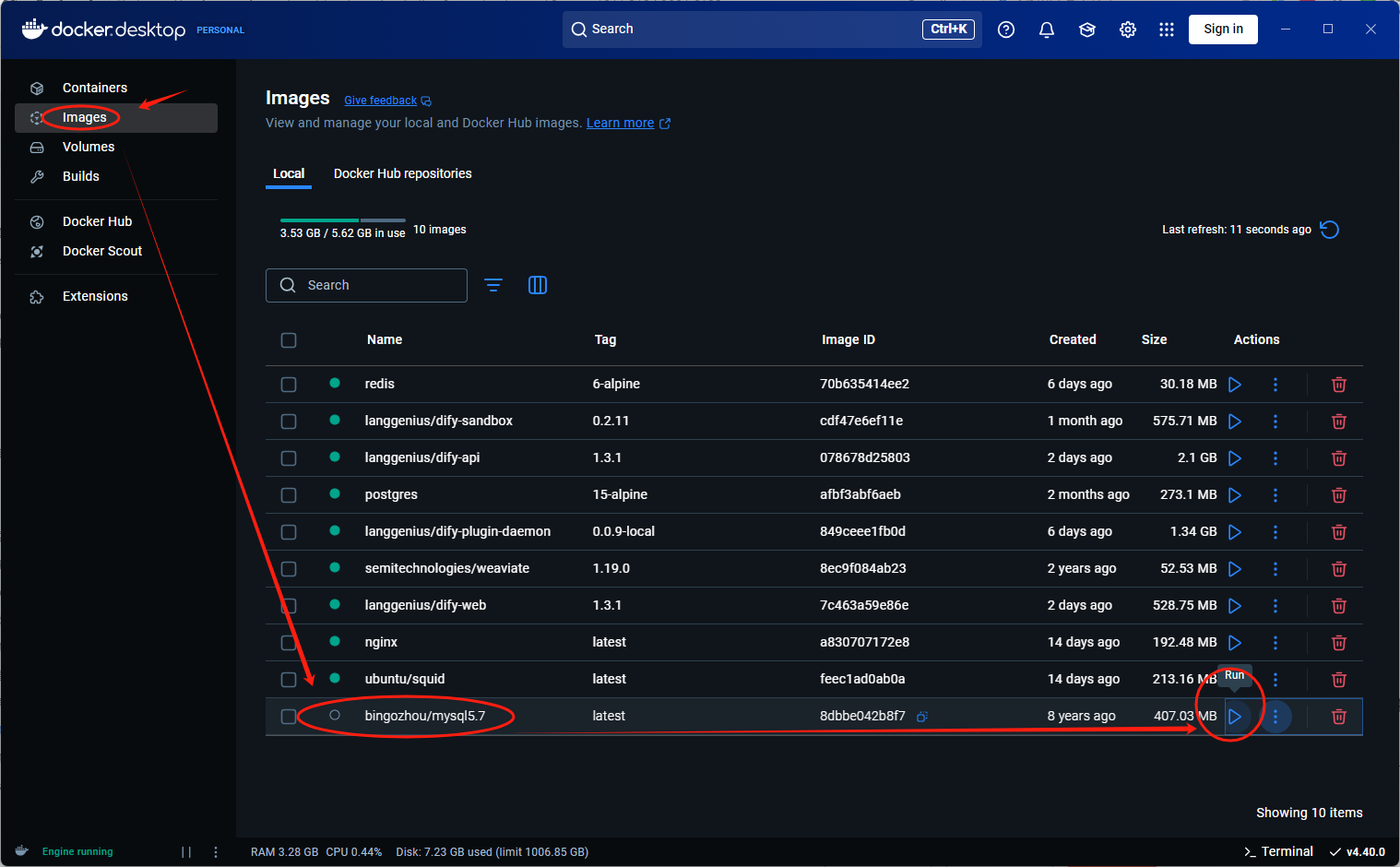Copy image ID 8dbbe042b8f7
Viewport: 1400px width, 867px height.
click(921, 717)
